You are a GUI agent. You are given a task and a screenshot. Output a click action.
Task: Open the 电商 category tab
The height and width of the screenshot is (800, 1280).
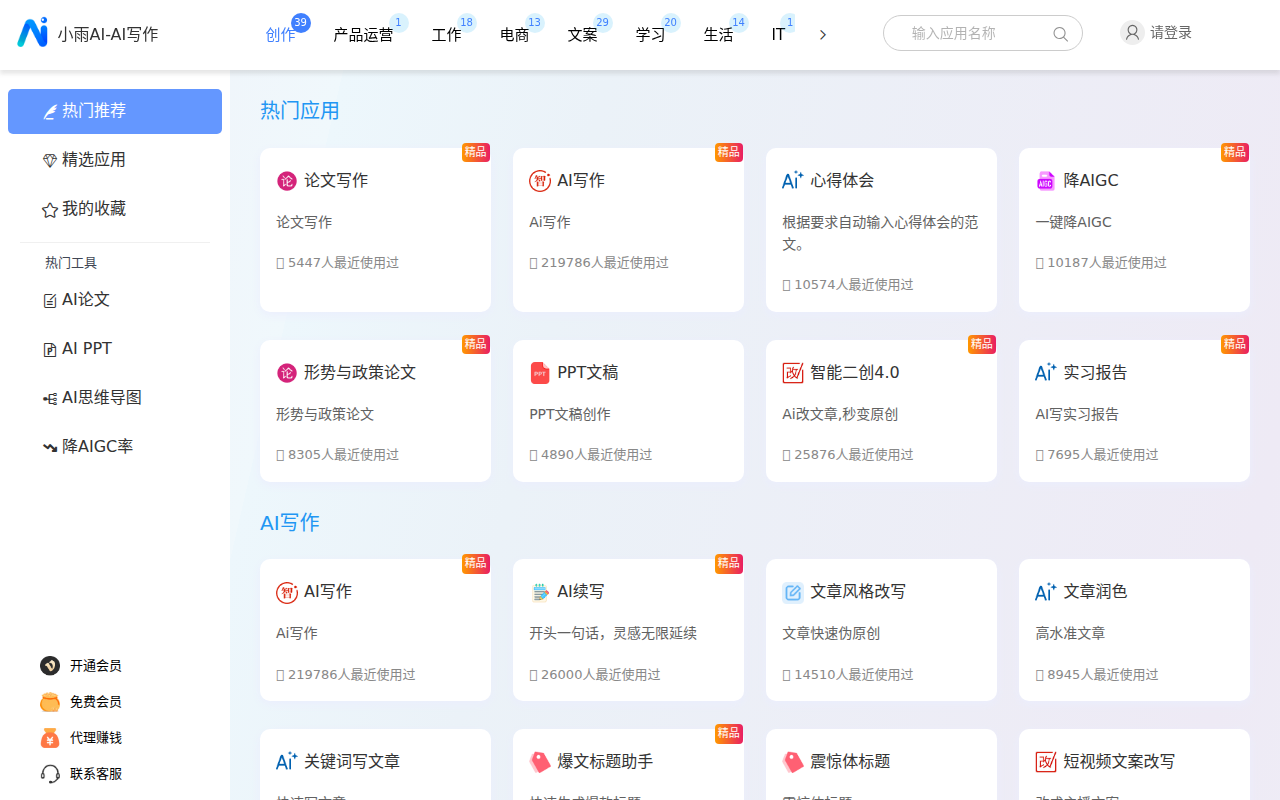pos(515,35)
